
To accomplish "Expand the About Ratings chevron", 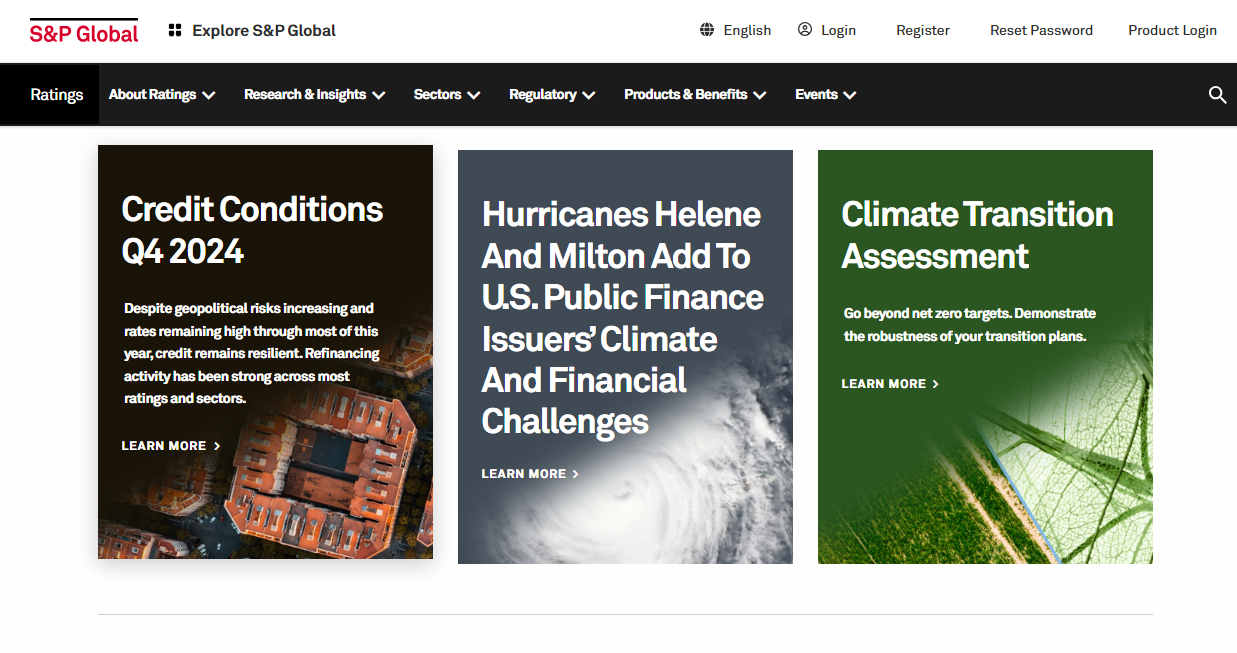I will [x=208, y=95].
